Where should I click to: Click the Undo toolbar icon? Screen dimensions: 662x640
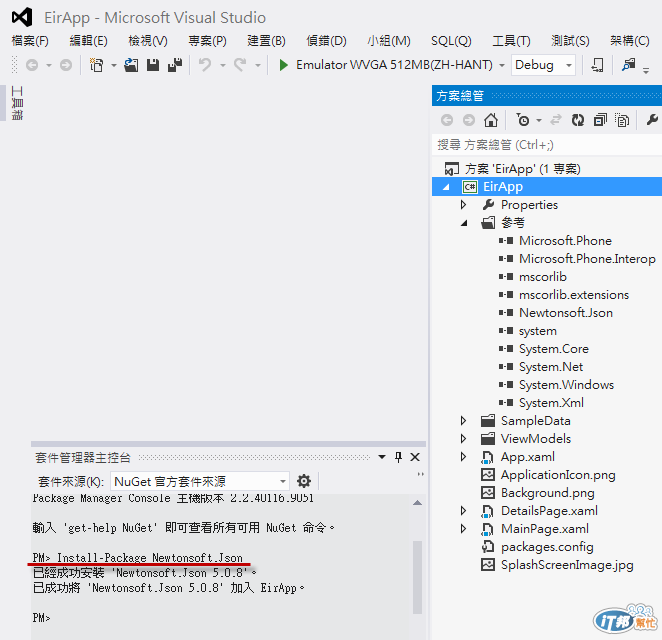pyautogui.click(x=205, y=65)
